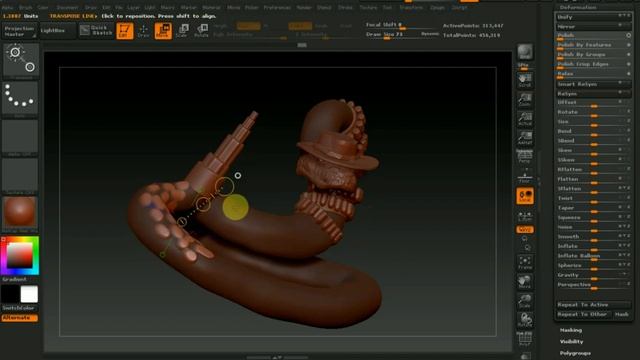
Task: Toggle the Edit mode button
Action: (124, 31)
